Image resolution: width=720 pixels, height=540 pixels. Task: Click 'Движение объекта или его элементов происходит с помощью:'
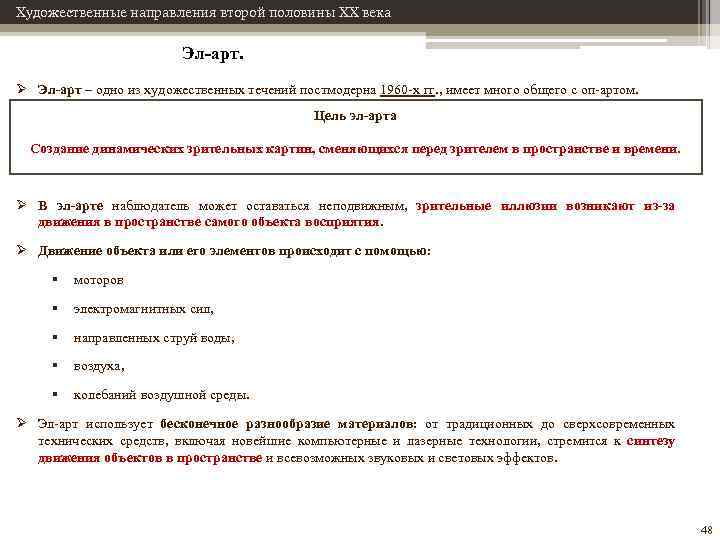234,251
